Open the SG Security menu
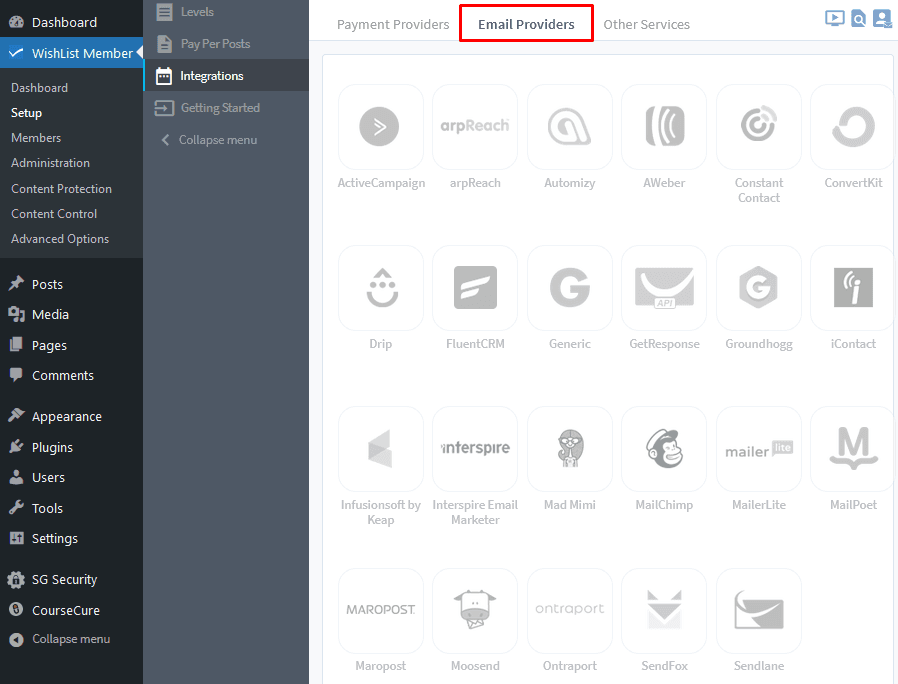This screenshot has height=684, width=898. tap(71, 580)
